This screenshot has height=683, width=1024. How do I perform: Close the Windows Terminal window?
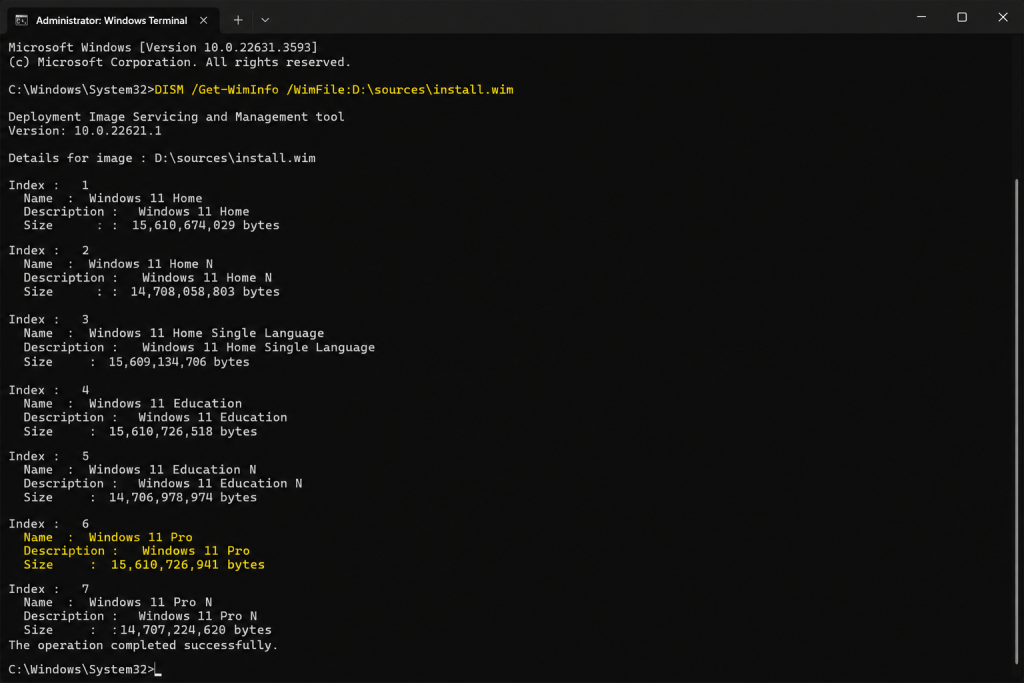point(1002,17)
